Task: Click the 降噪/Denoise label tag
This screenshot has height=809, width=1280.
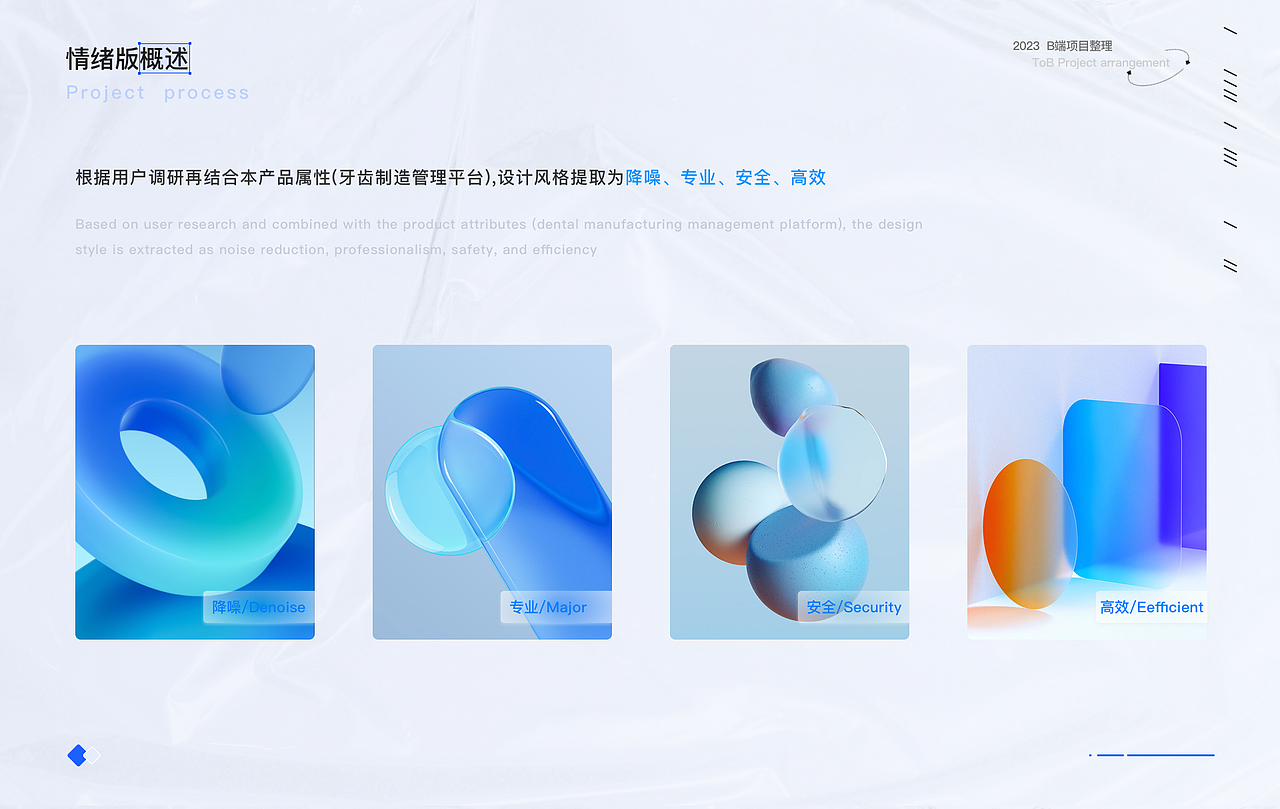Action: tap(257, 607)
